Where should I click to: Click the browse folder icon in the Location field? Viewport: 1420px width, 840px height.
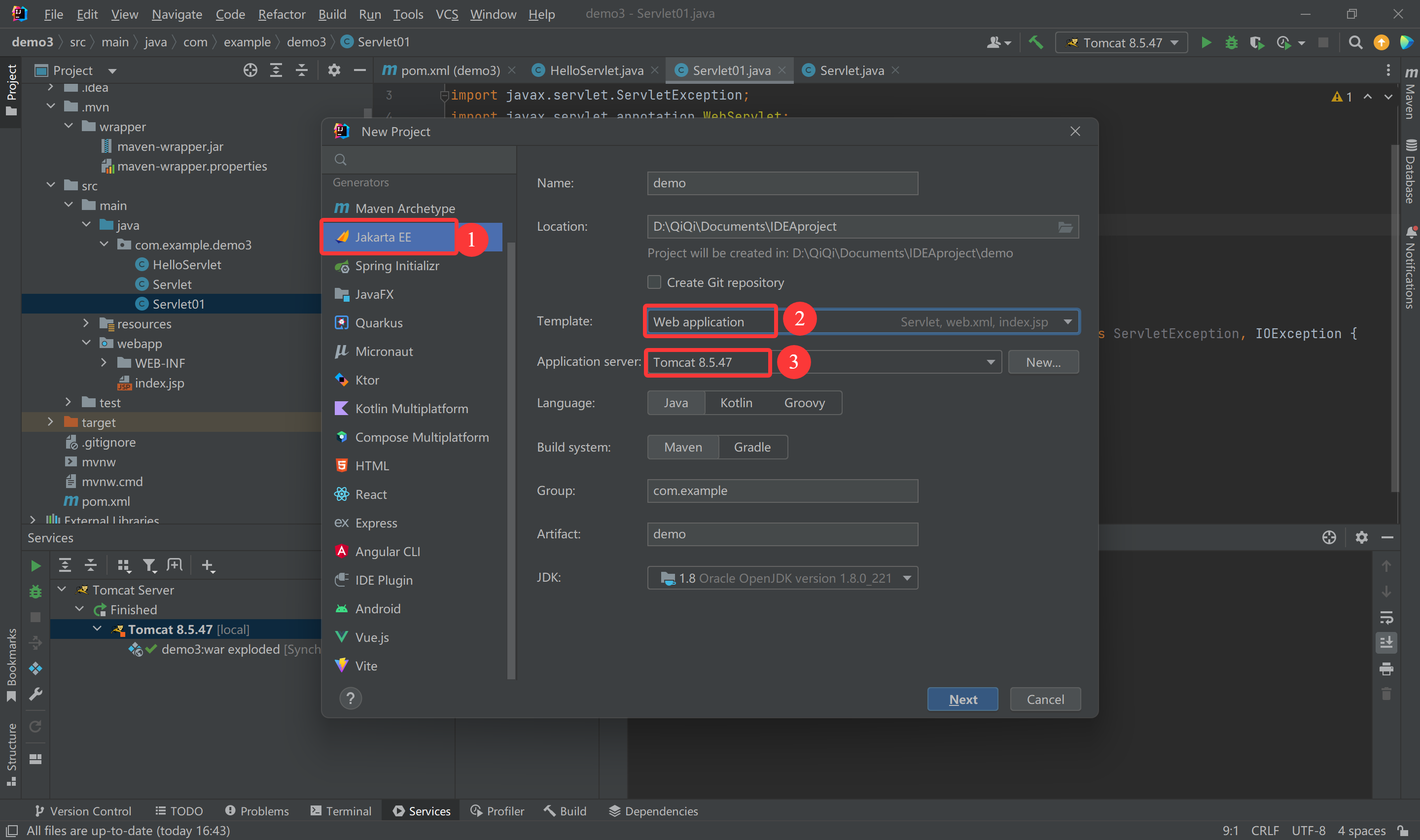[1065, 227]
